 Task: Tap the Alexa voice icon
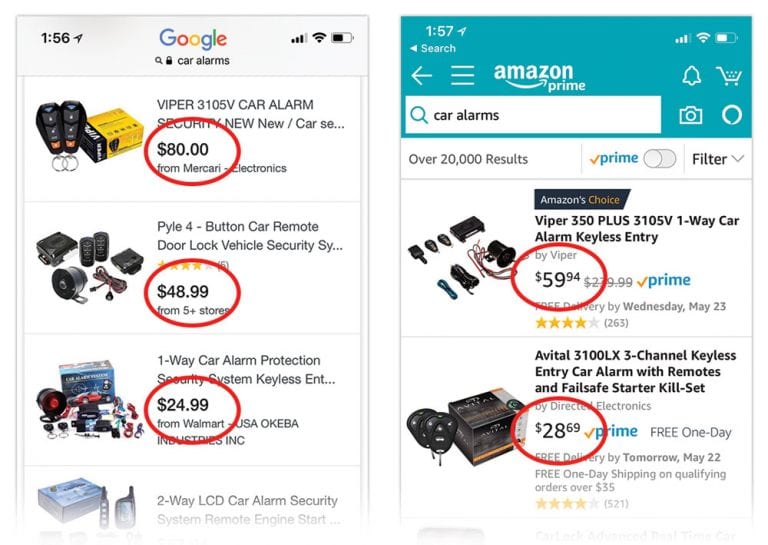tap(732, 115)
